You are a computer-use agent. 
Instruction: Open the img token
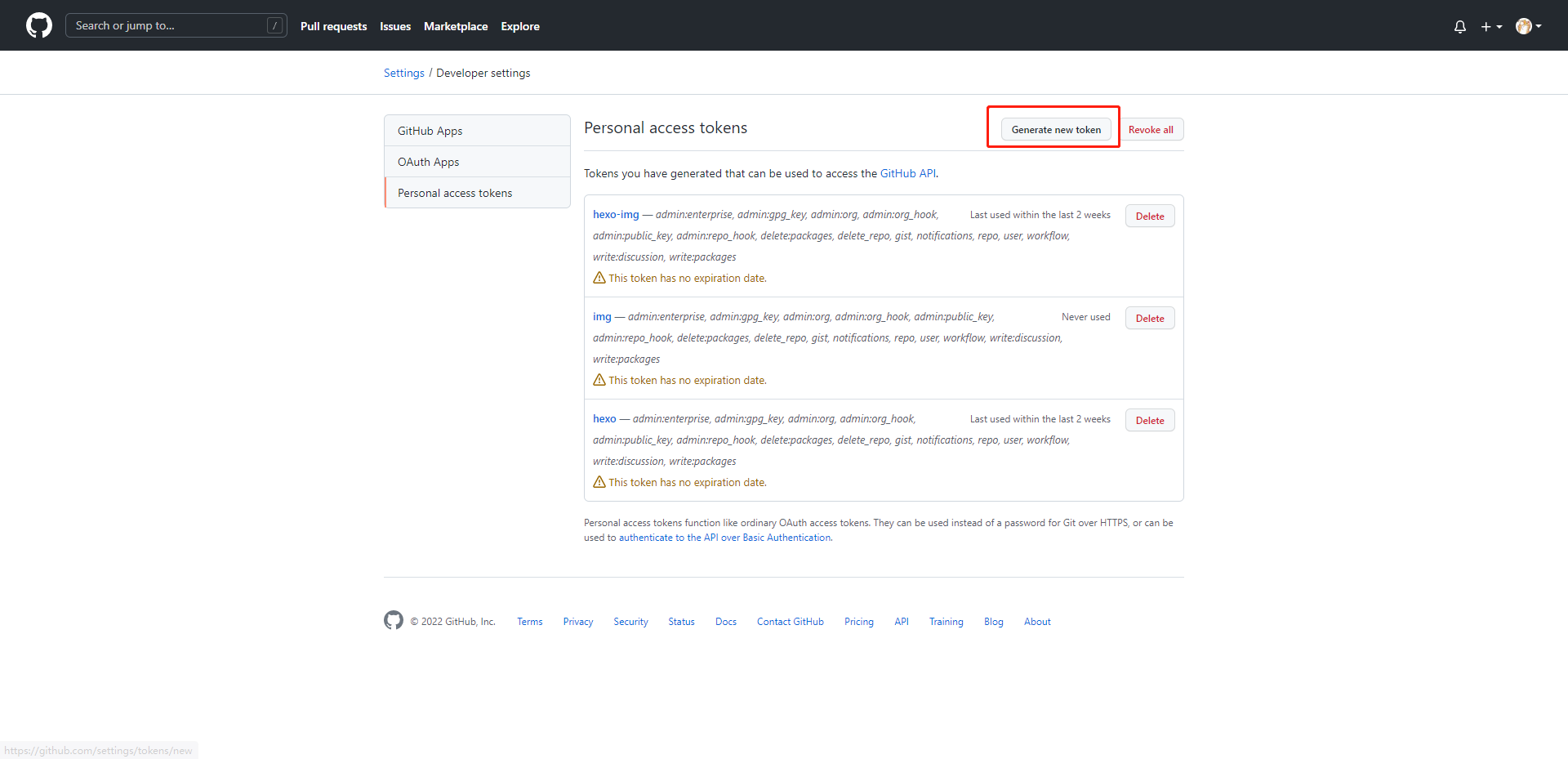tap(602, 316)
